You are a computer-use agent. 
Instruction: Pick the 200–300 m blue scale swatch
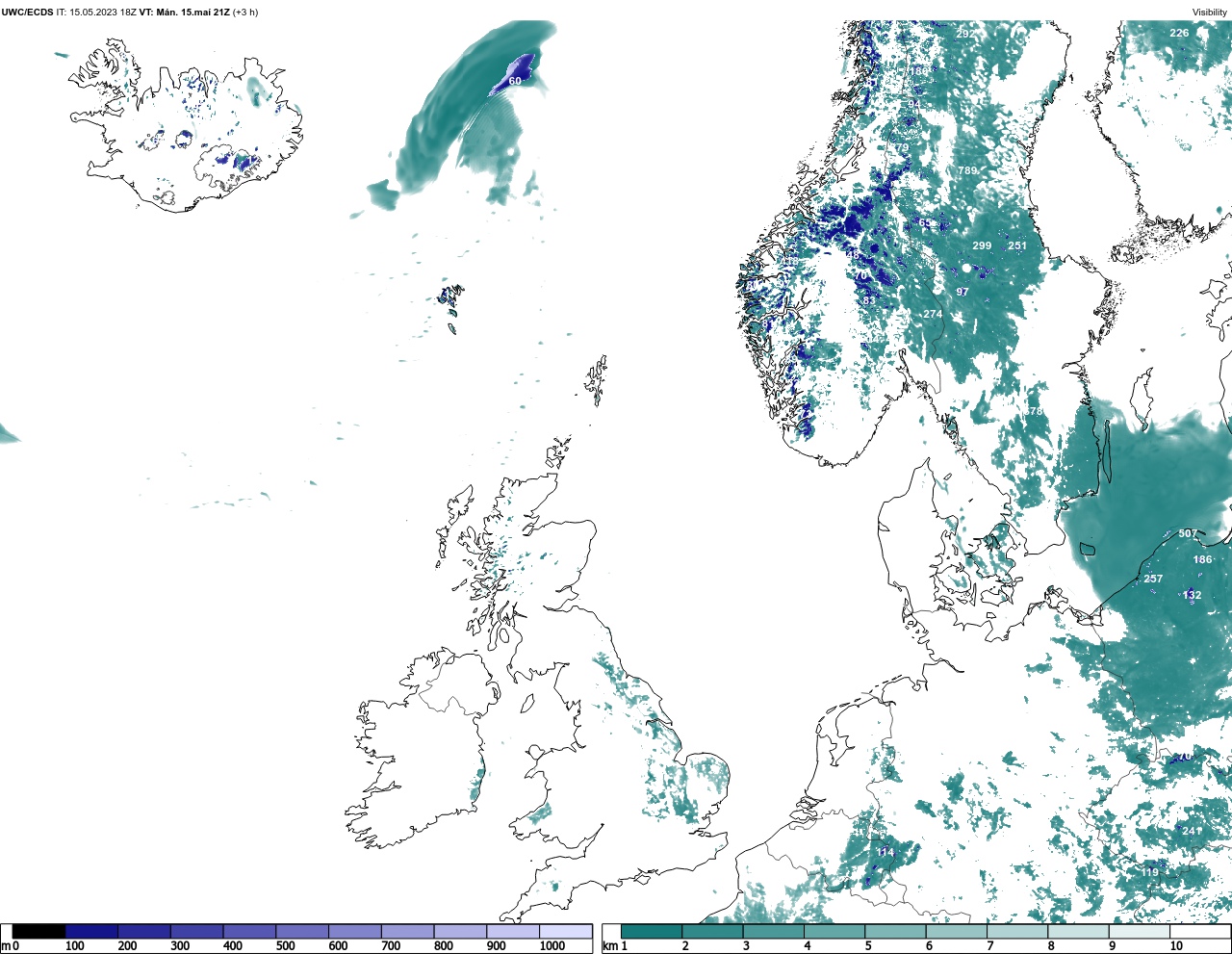point(144,932)
